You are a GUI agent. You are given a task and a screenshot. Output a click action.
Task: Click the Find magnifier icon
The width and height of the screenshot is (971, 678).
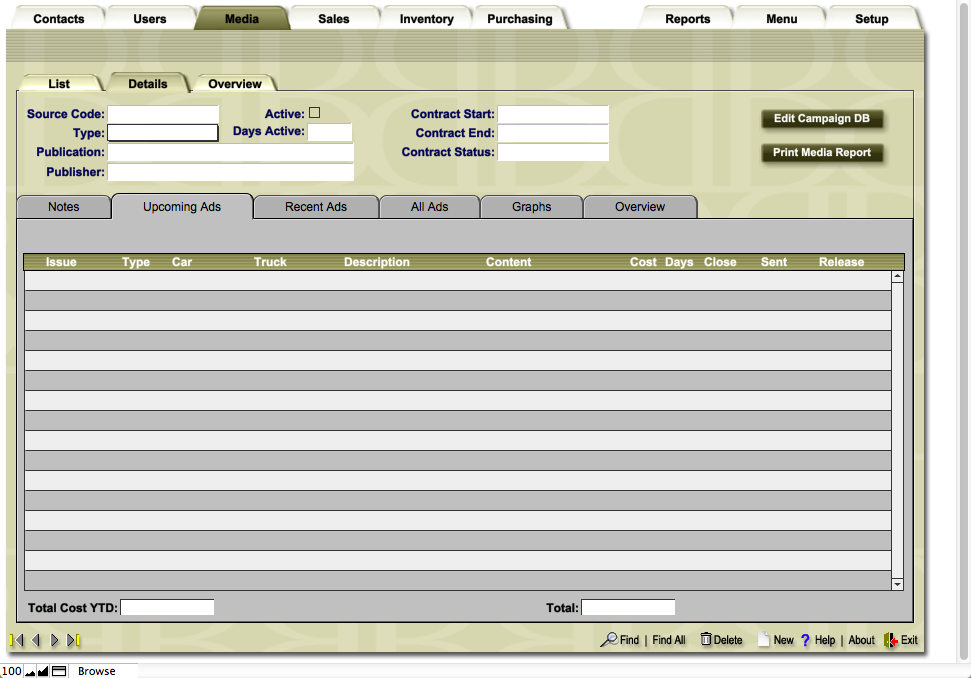pos(608,639)
